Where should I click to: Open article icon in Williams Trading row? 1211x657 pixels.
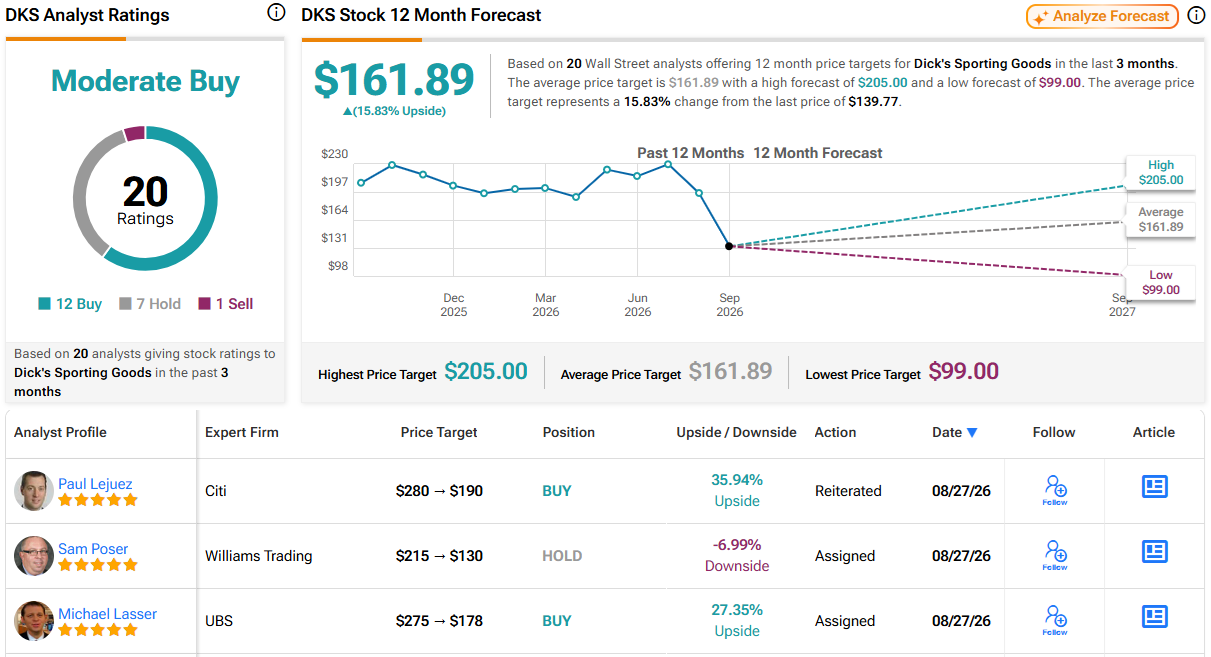[x=1154, y=552]
